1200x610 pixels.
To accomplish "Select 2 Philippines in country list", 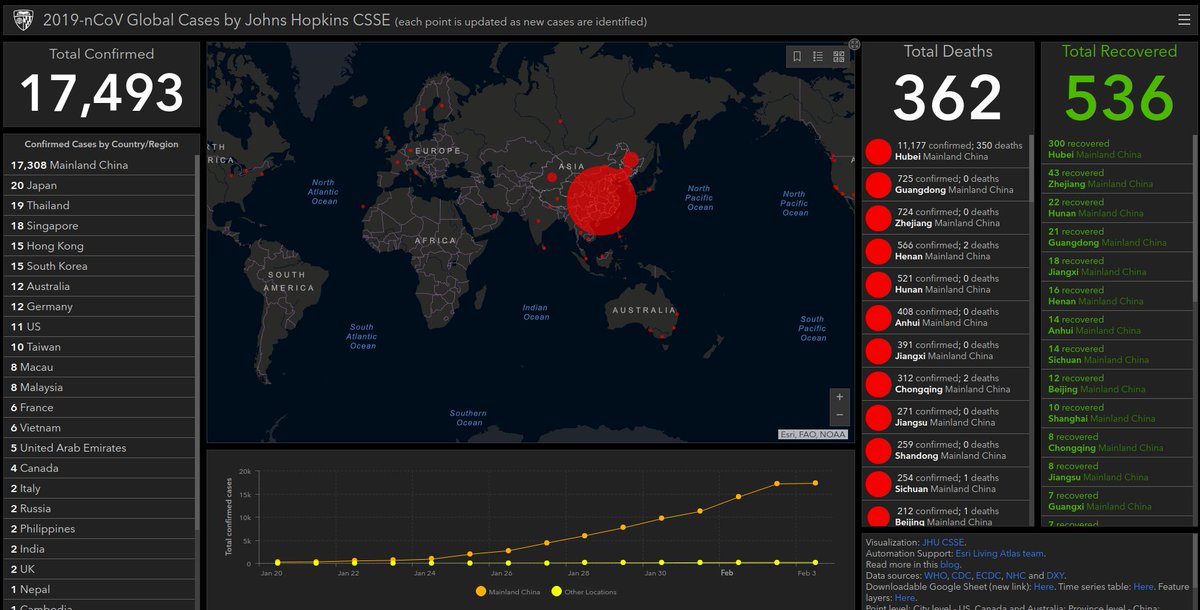I will tap(100, 529).
